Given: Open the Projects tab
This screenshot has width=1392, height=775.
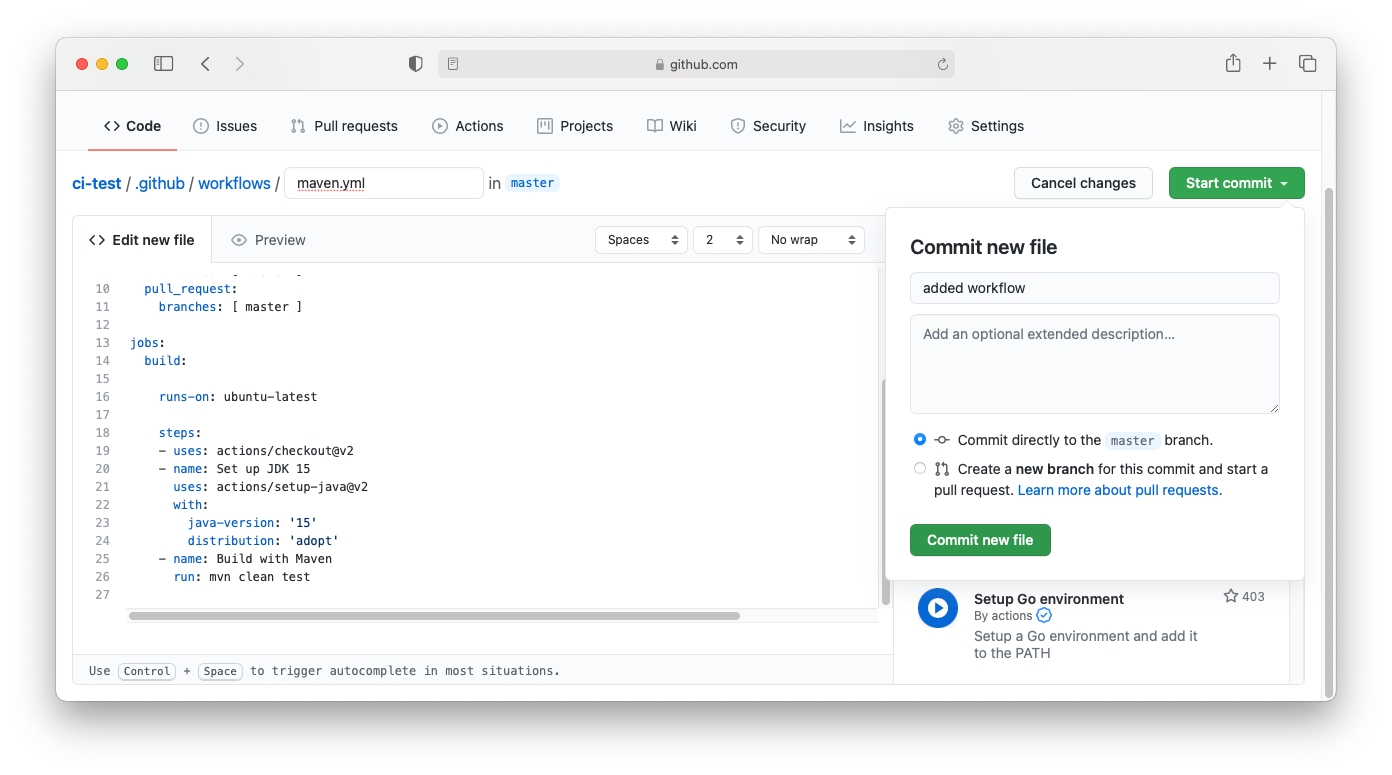Looking at the screenshot, I should coord(575,126).
